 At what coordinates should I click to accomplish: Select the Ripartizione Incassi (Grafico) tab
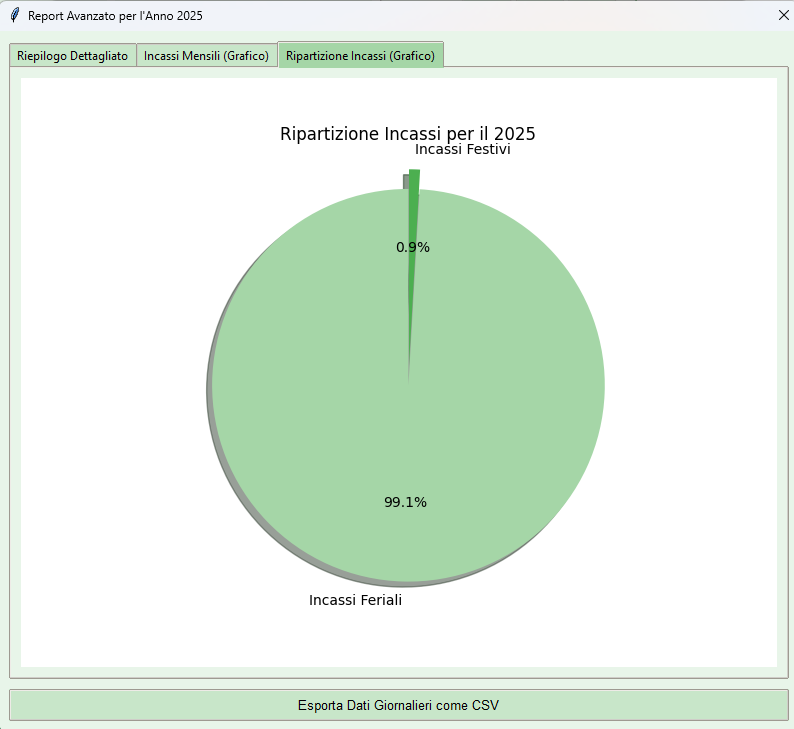(360, 56)
